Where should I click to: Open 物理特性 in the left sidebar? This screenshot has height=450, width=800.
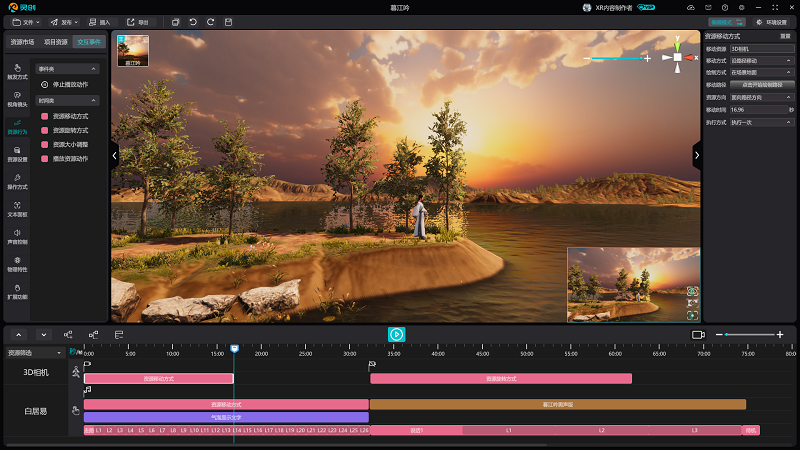(x=17, y=264)
